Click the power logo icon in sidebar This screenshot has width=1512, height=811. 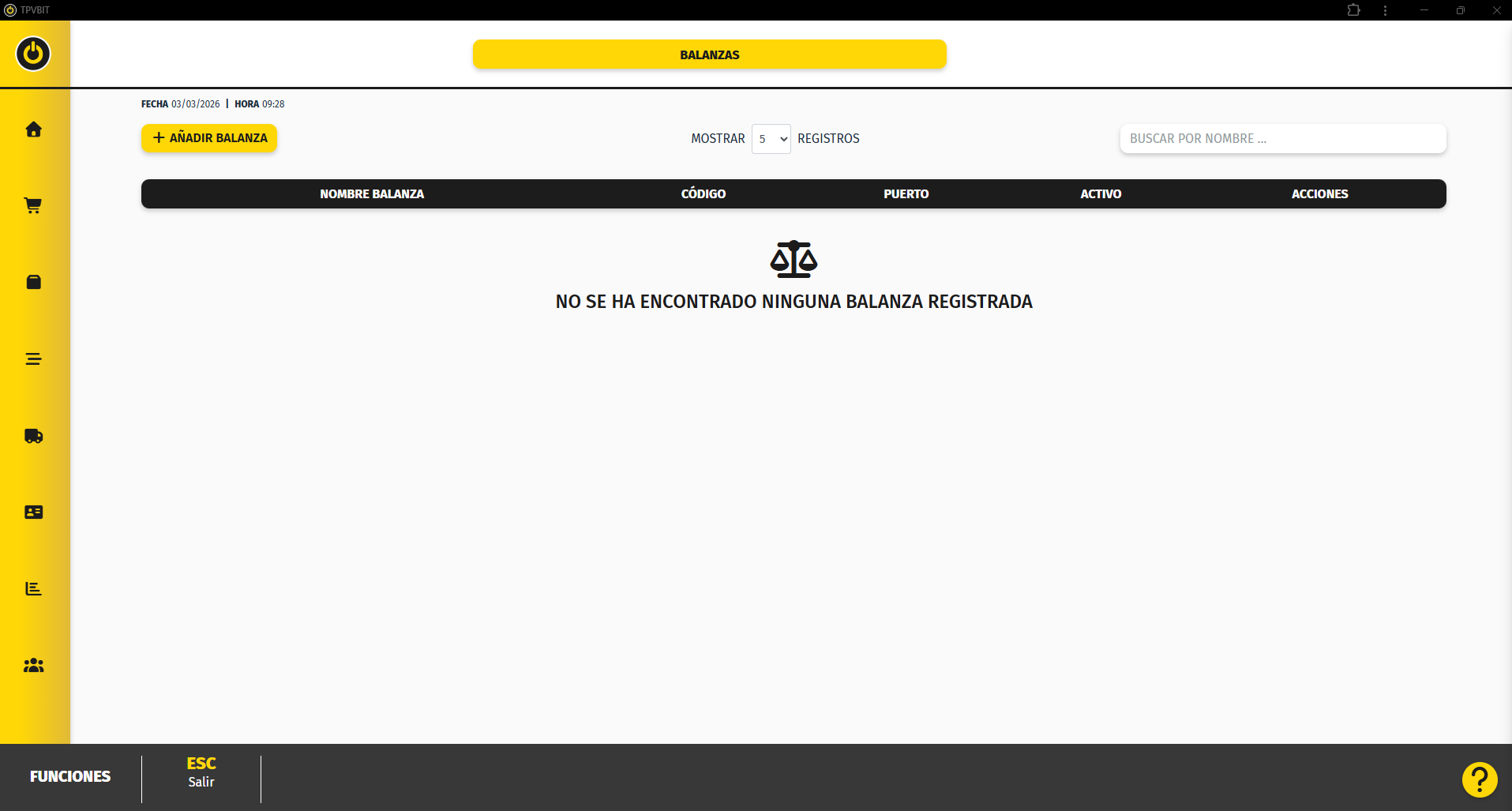click(x=33, y=54)
